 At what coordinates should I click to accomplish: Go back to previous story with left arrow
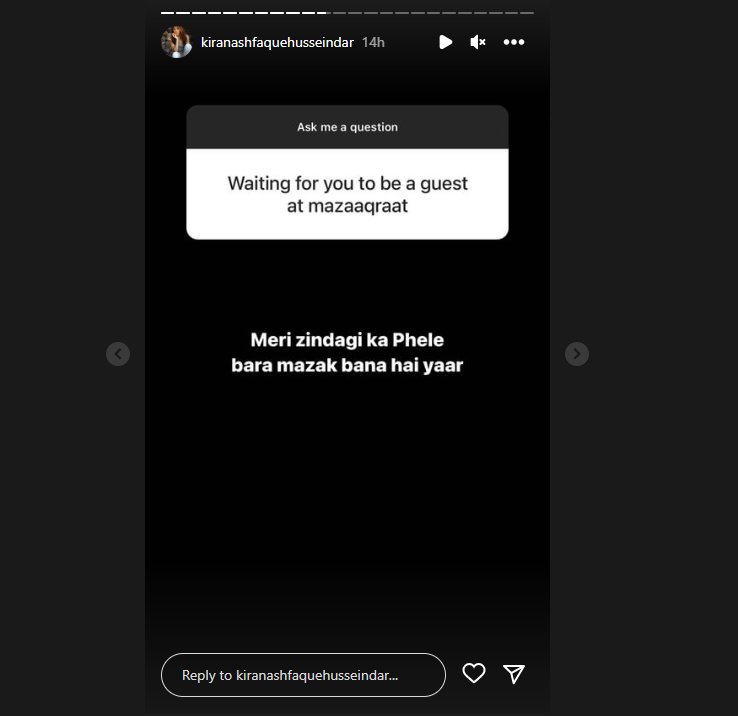118,354
